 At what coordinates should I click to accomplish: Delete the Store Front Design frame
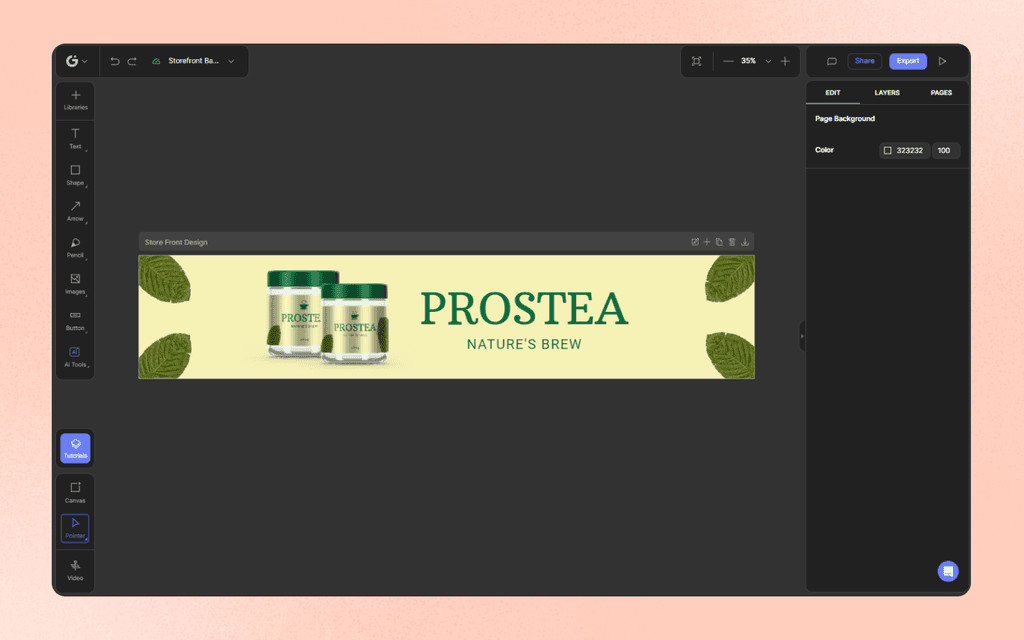(x=732, y=241)
